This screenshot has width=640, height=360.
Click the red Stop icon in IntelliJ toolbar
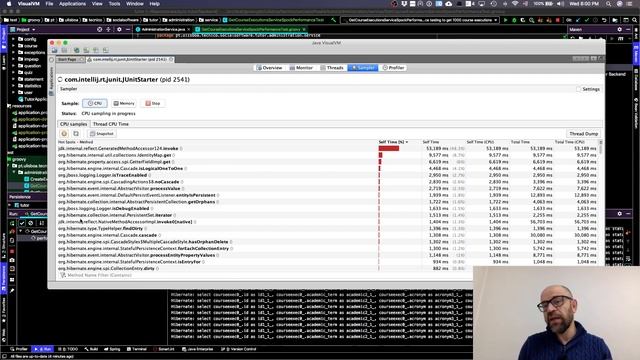pyautogui.click(x=558, y=20)
